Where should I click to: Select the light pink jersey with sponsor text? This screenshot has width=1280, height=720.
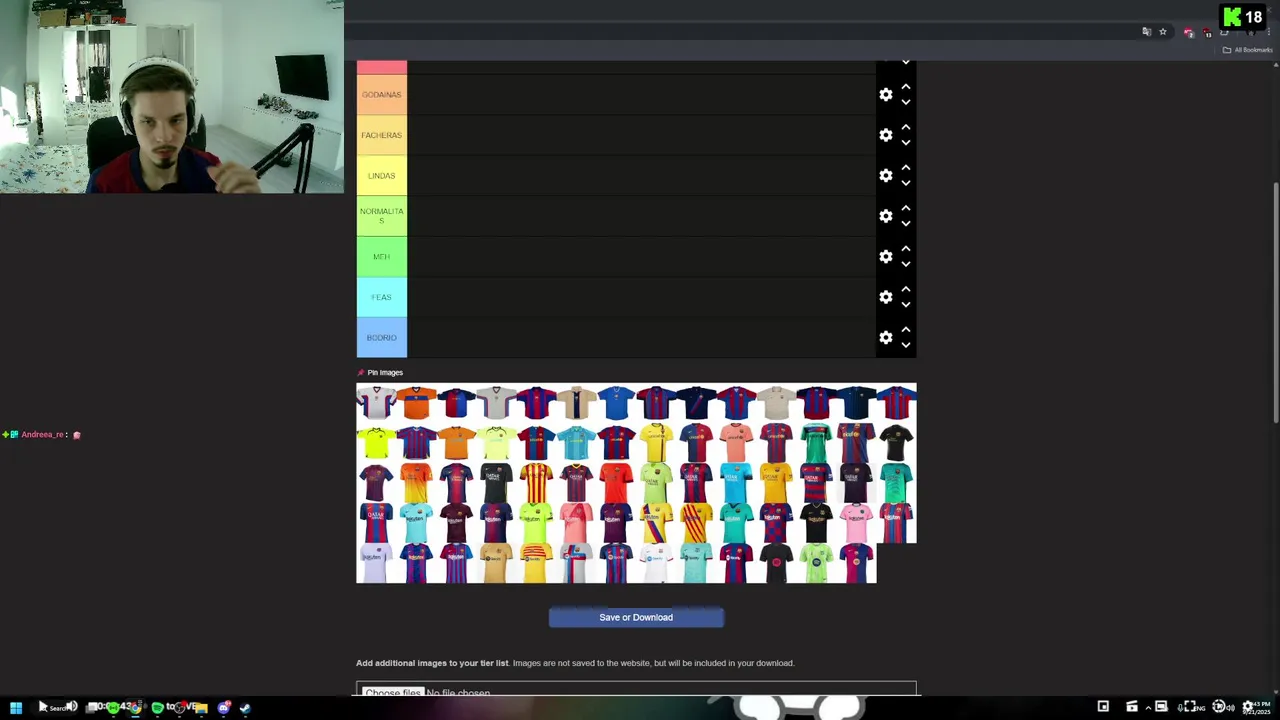point(856,523)
